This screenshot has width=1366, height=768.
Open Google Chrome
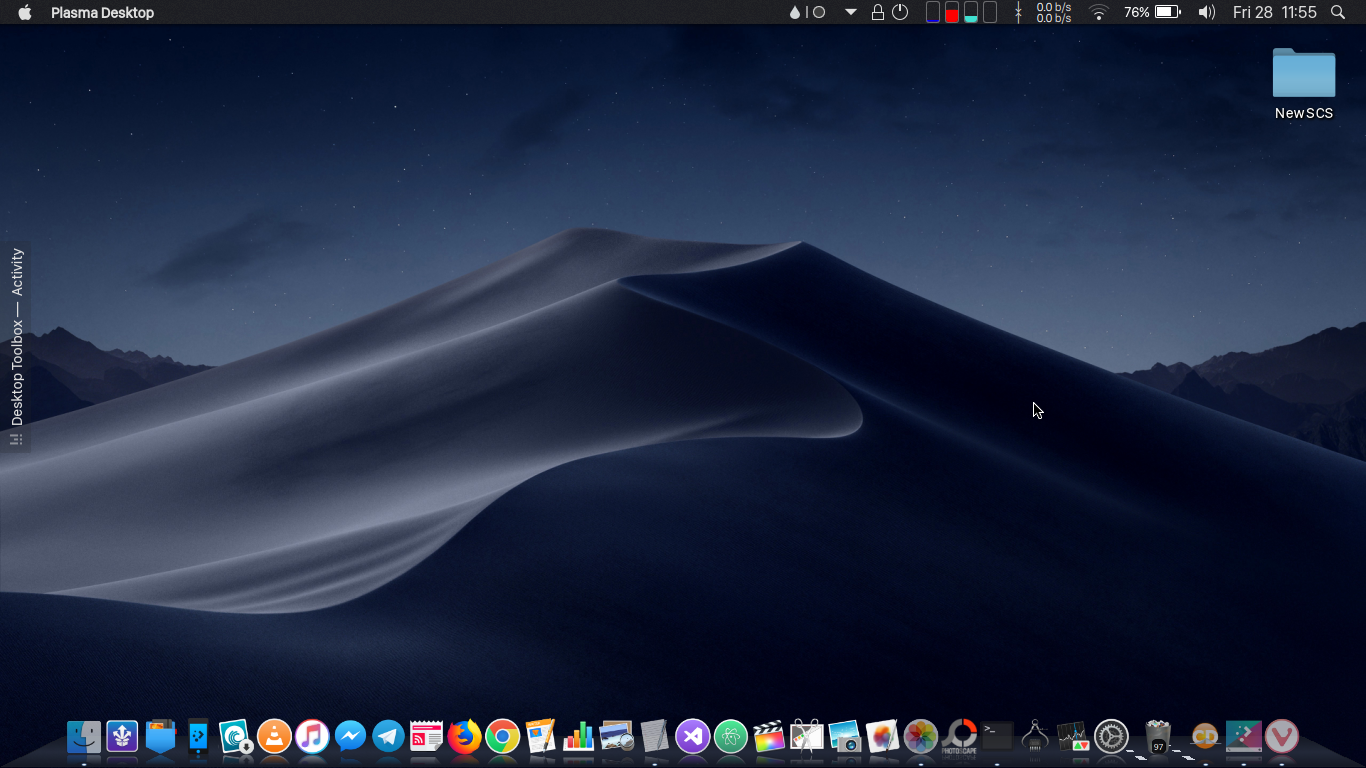[502, 737]
